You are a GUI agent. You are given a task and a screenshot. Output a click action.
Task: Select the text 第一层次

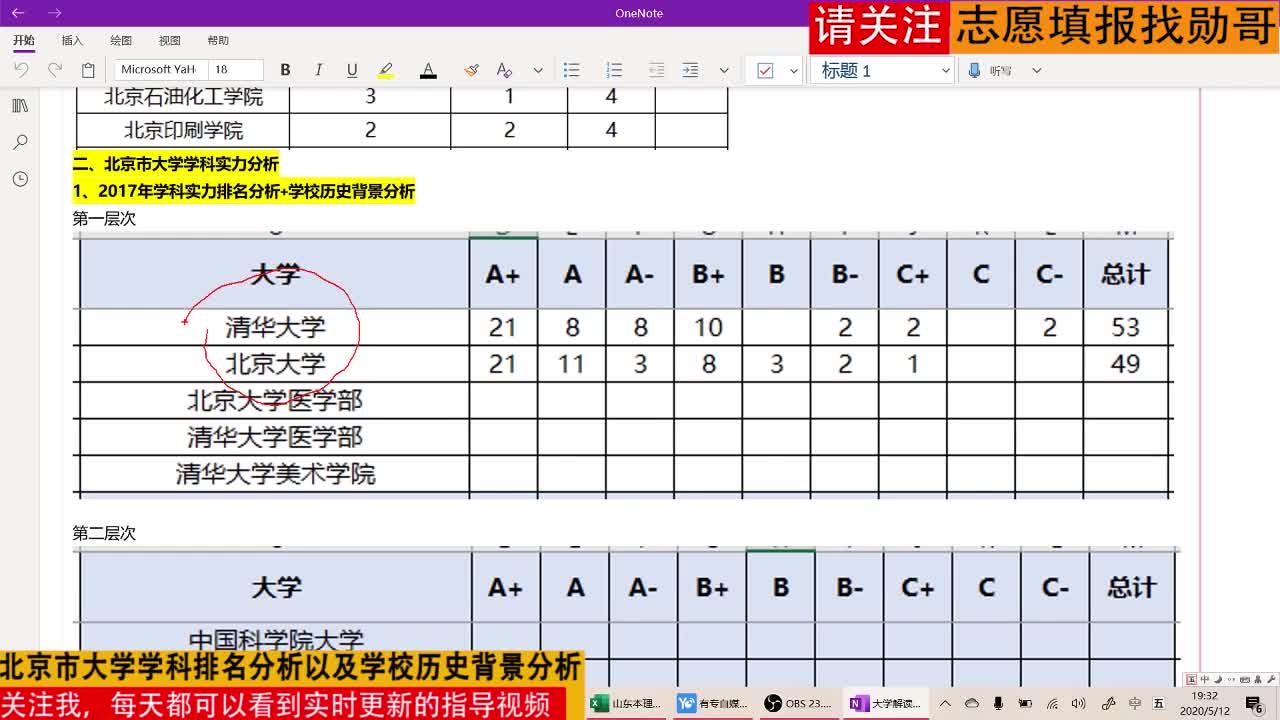tap(104, 218)
